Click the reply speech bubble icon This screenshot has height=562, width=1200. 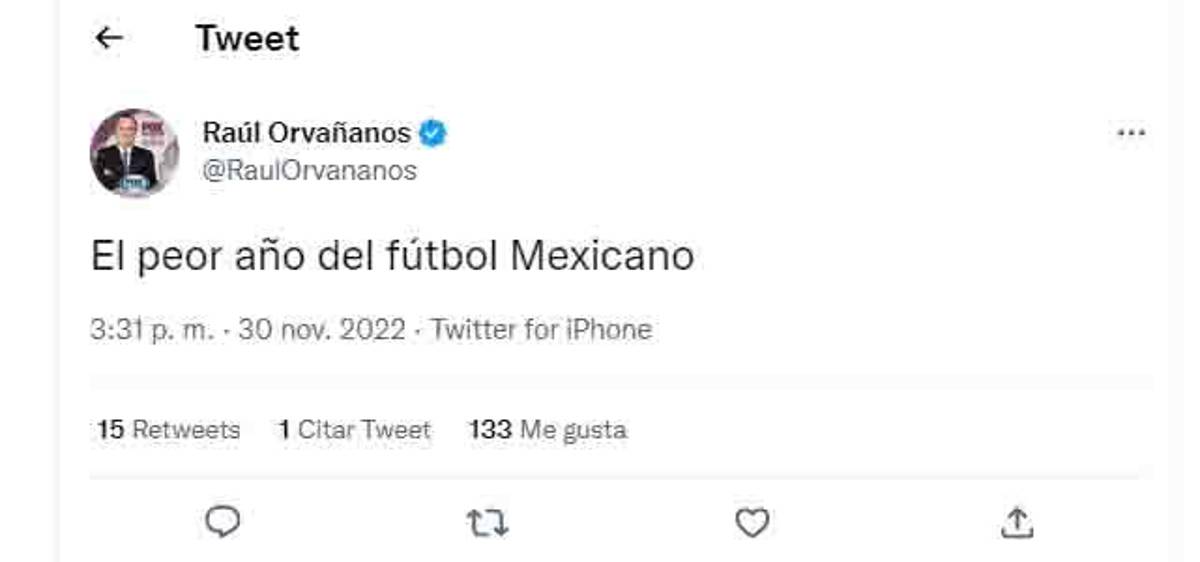pyautogui.click(x=223, y=521)
